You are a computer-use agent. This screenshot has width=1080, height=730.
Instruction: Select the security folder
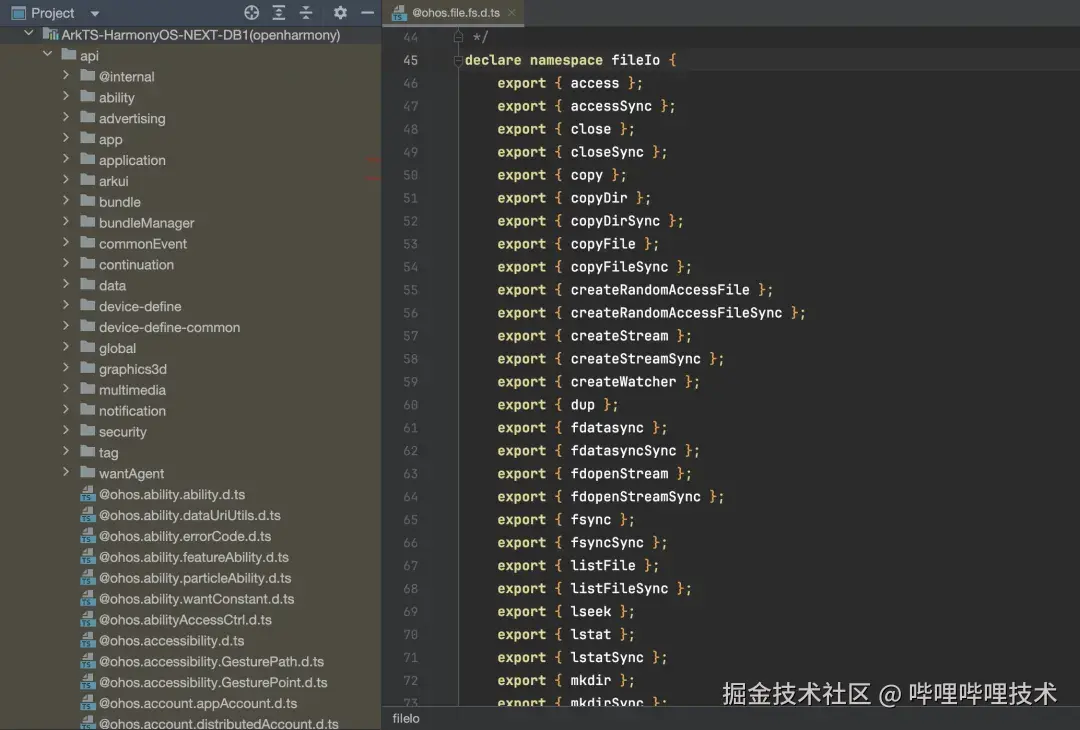click(x=123, y=432)
